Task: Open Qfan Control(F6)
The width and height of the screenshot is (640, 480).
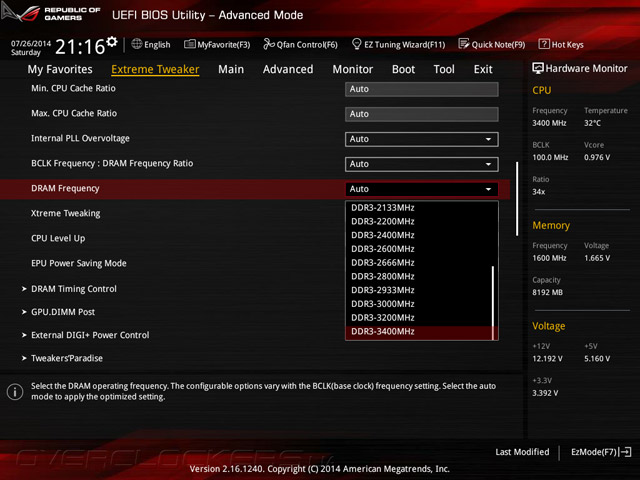Action: (x=300, y=44)
